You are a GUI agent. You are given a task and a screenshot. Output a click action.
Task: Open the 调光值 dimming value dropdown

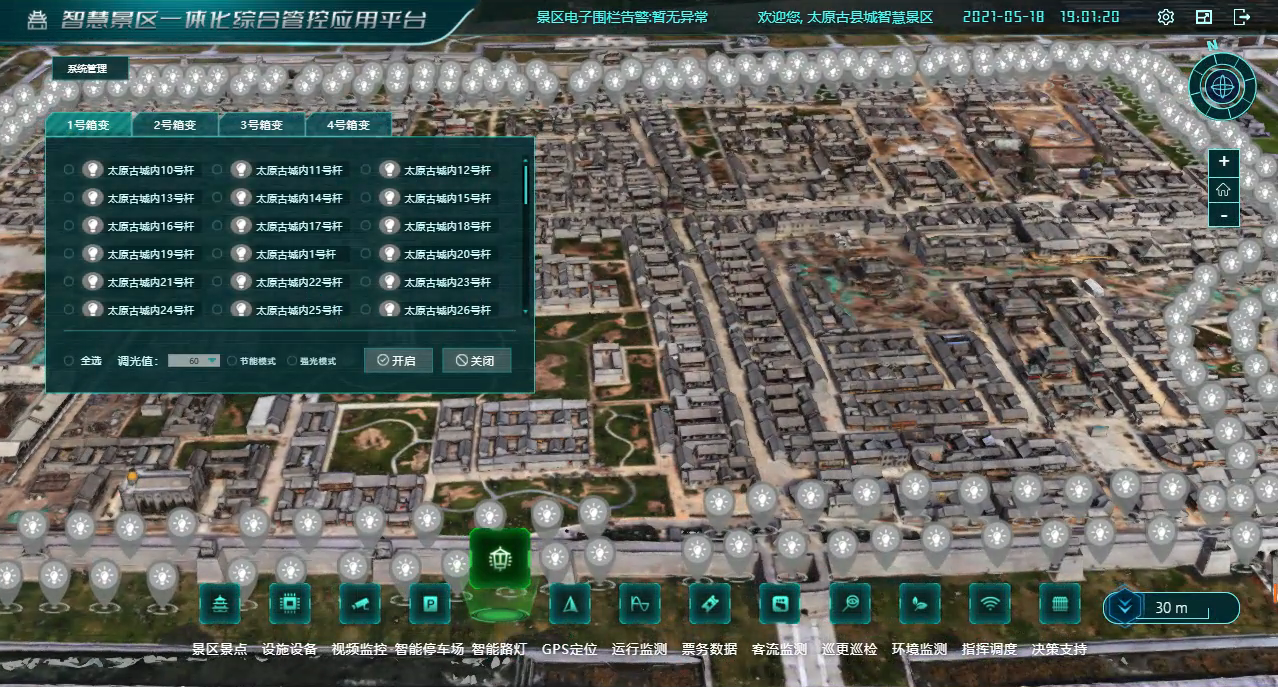click(194, 360)
